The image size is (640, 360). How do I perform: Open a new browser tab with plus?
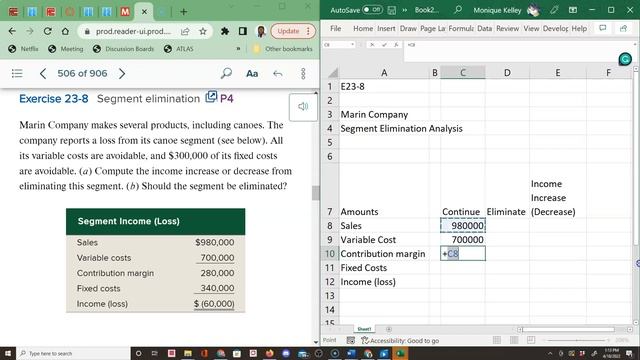pyautogui.click(x=183, y=12)
